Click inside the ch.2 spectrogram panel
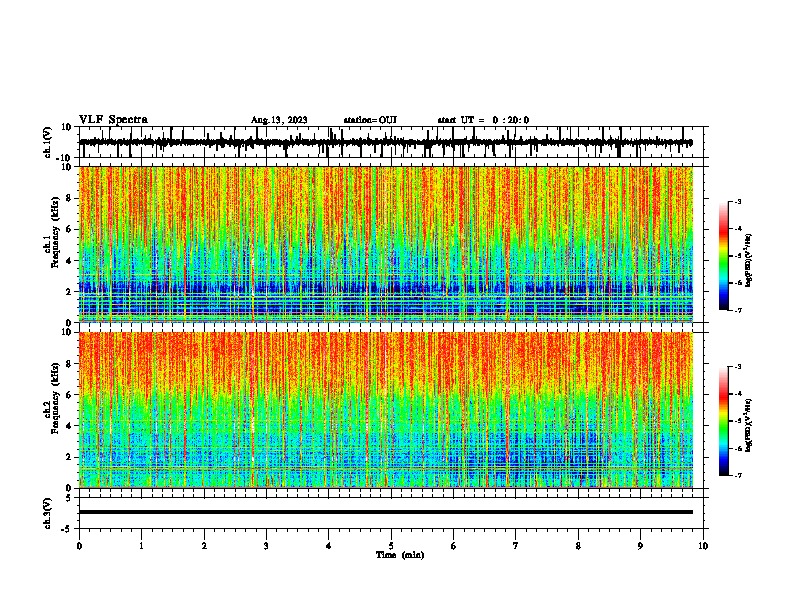 (x=386, y=410)
